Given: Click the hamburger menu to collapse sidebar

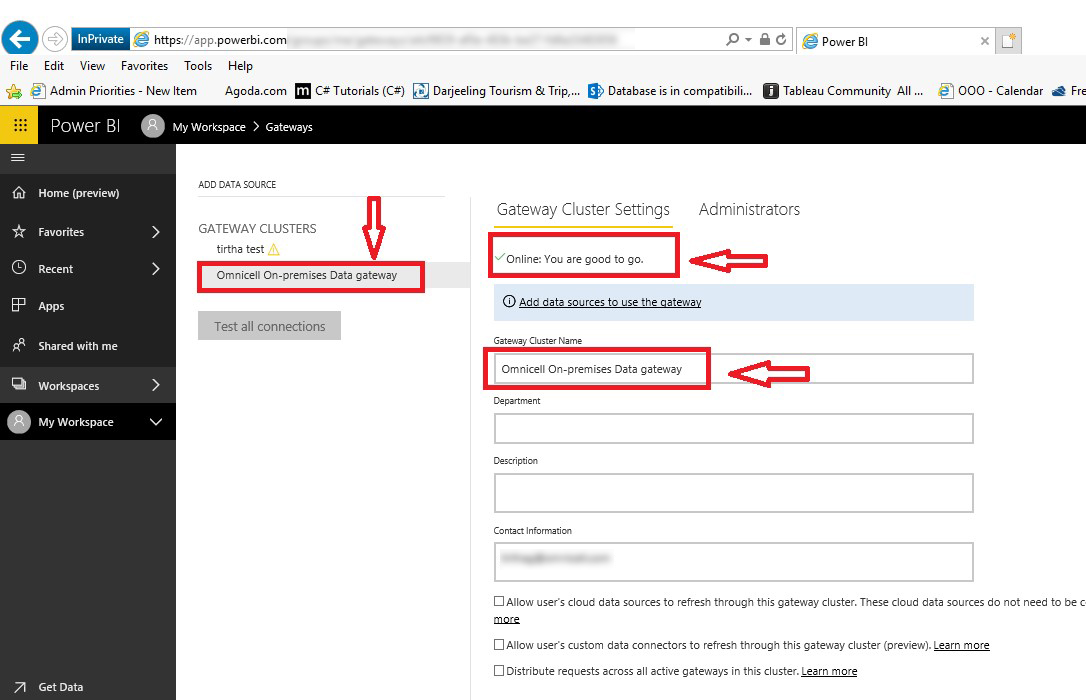Looking at the screenshot, I should (17, 157).
